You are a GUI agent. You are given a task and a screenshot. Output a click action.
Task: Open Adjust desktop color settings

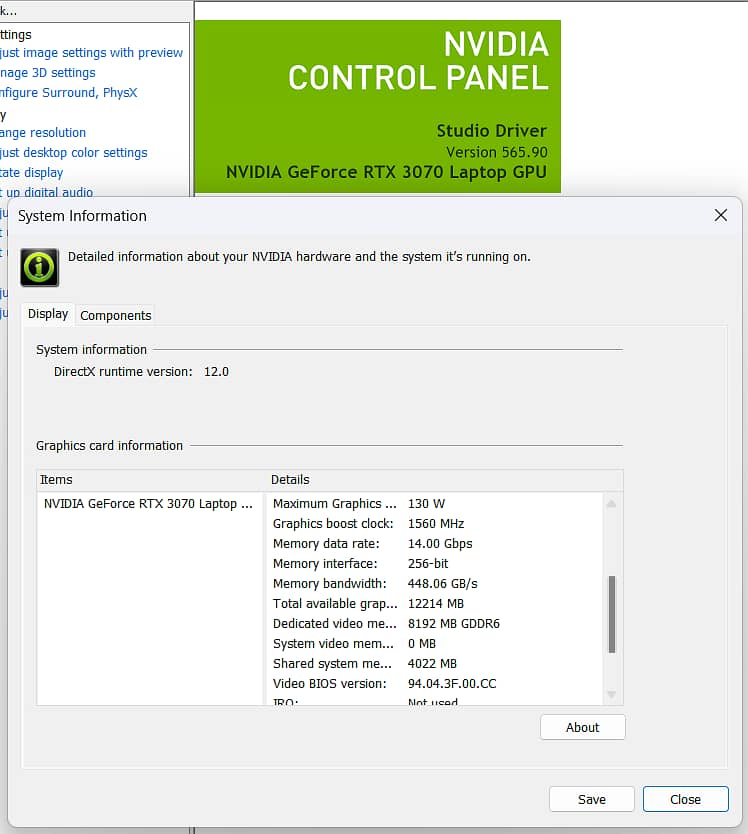click(x=74, y=153)
